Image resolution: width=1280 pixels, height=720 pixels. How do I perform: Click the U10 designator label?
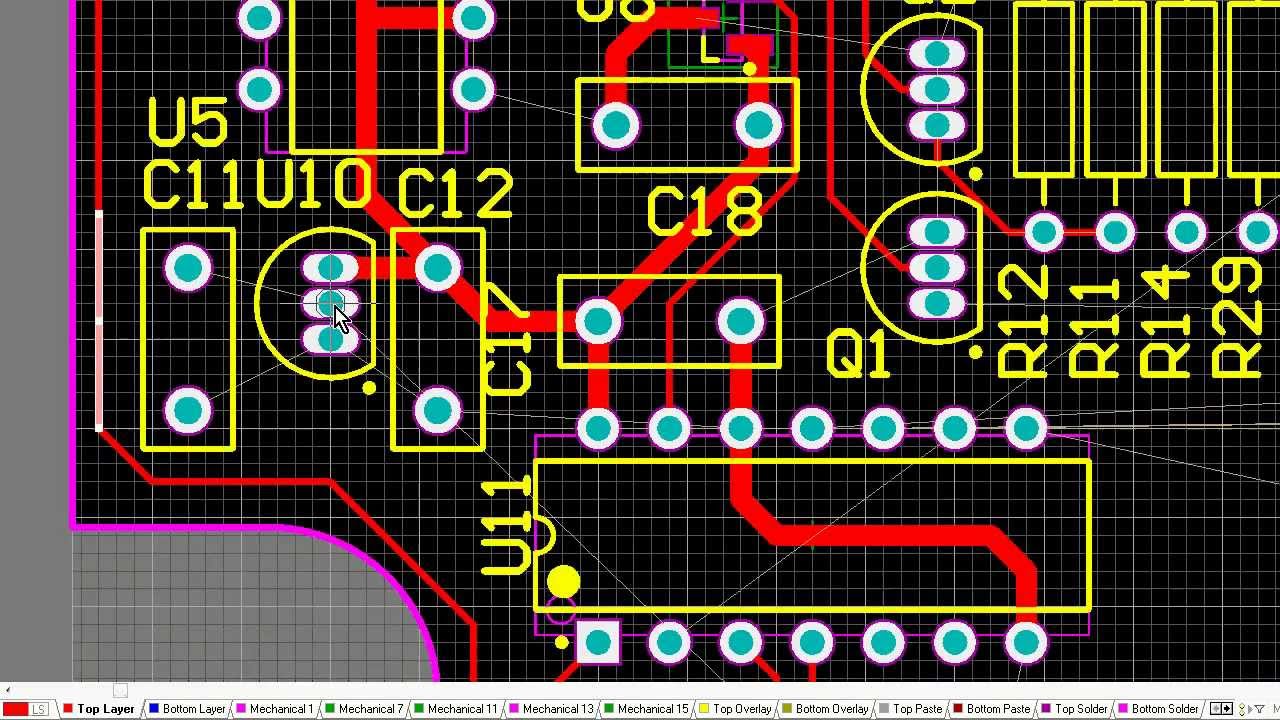click(312, 186)
